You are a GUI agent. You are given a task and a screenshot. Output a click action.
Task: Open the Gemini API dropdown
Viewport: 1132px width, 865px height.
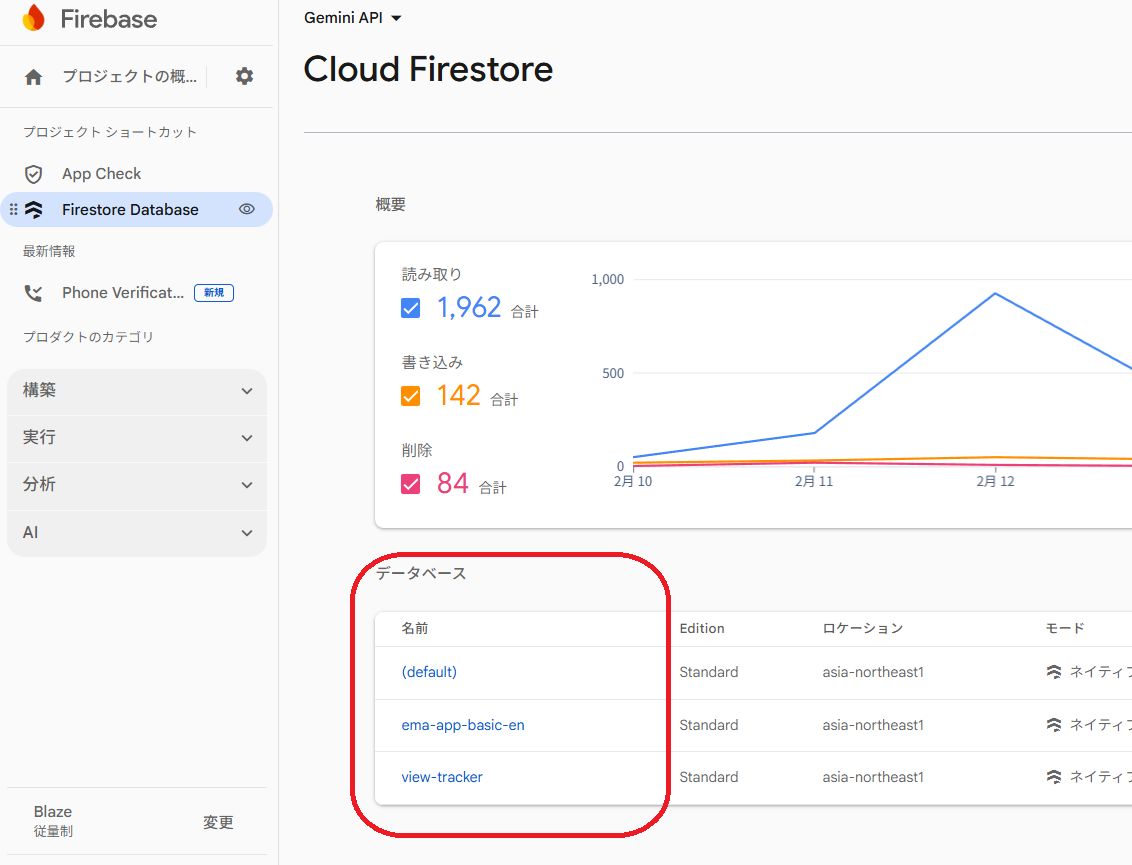click(x=352, y=17)
